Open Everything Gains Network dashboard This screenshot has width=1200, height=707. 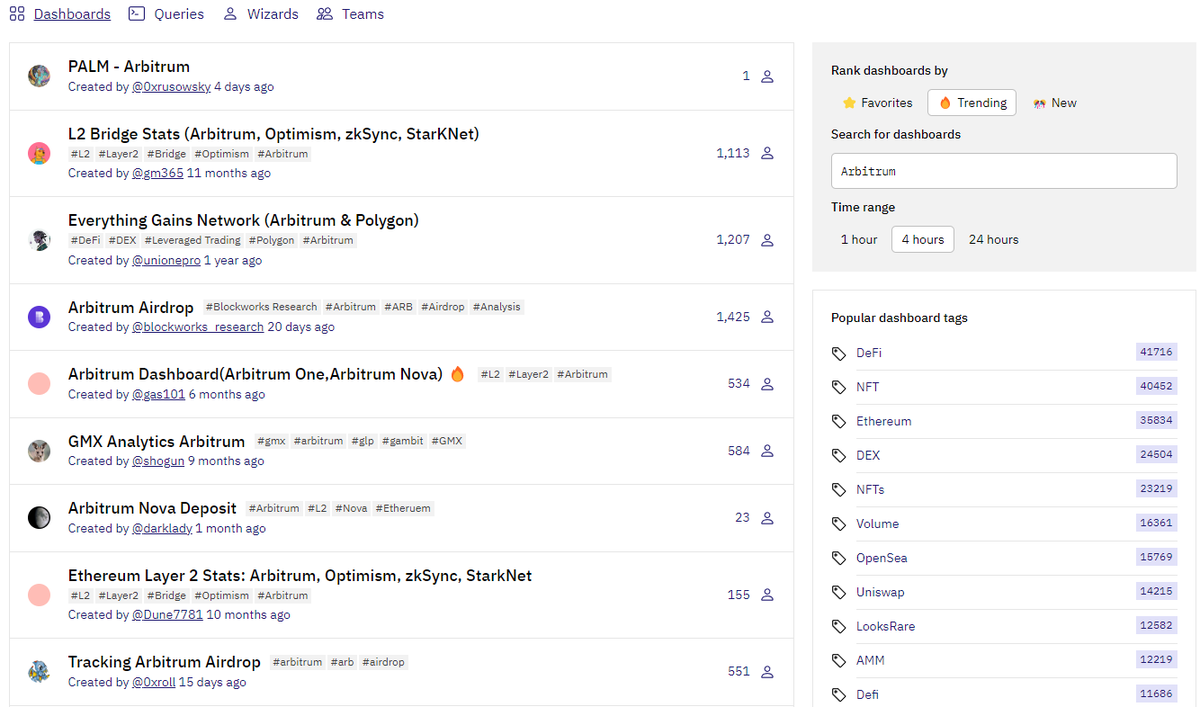click(x=243, y=220)
